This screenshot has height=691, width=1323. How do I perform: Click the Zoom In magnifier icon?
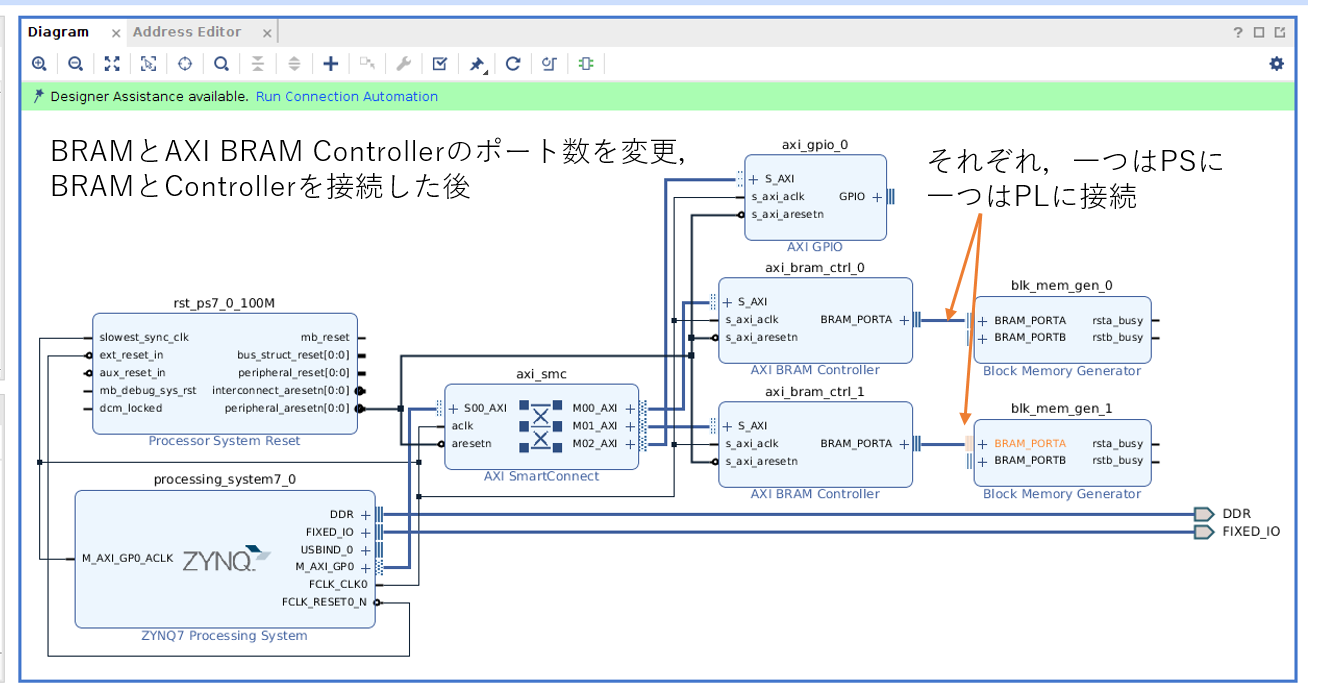(x=39, y=64)
